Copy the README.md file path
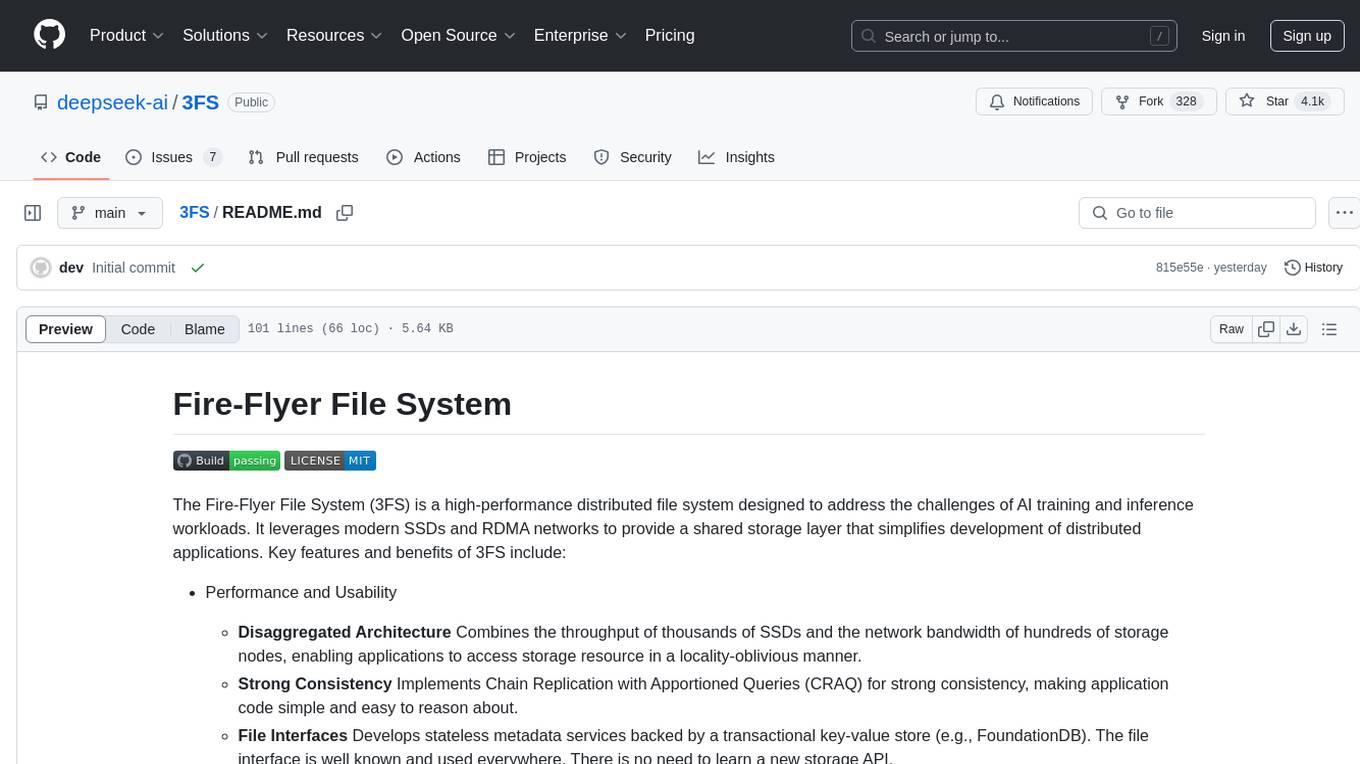 tap(345, 213)
